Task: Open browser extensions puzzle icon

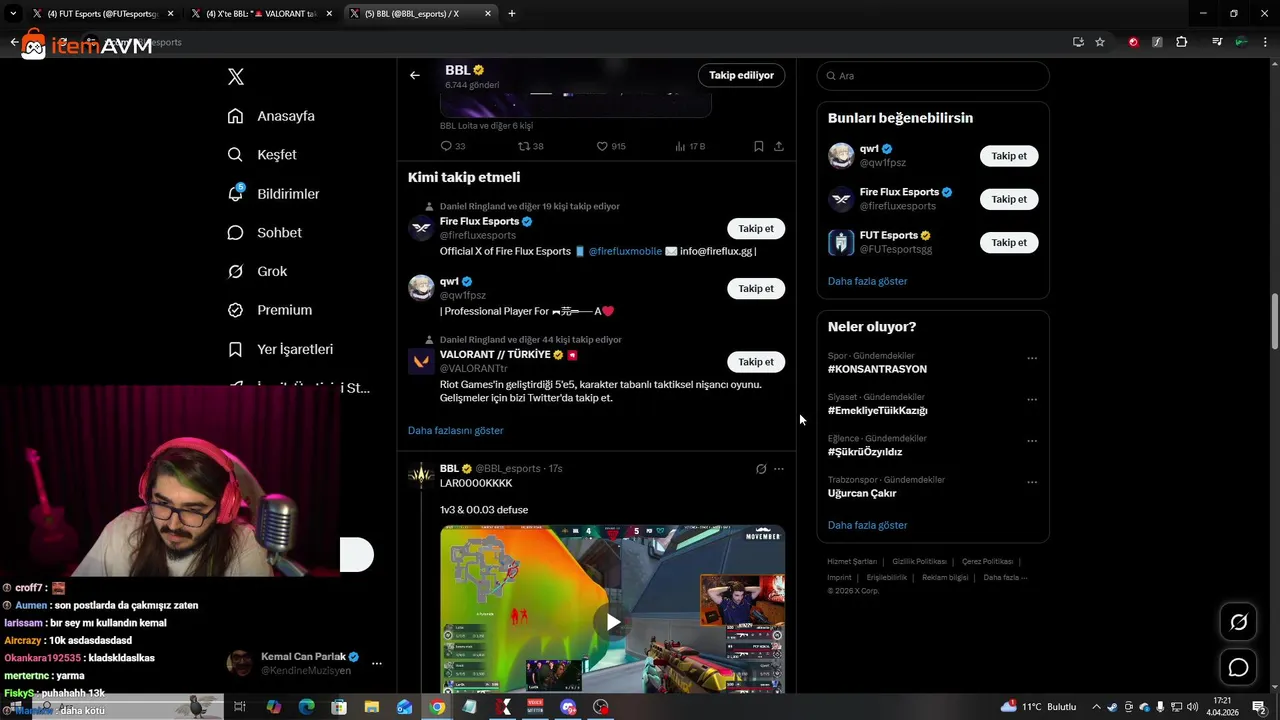Action: tap(1182, 42)
